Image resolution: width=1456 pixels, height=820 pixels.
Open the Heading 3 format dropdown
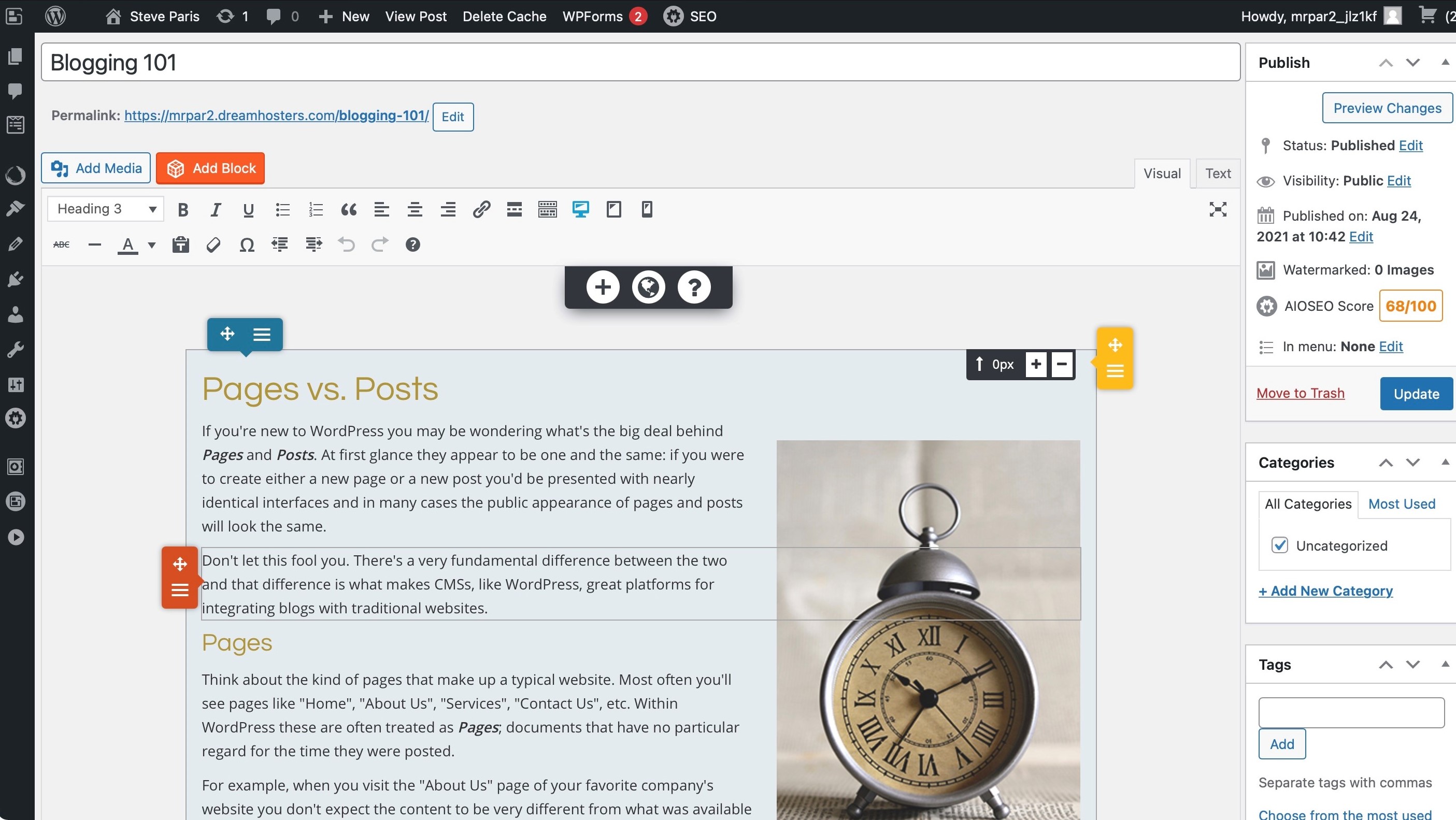tap(105, 209)
